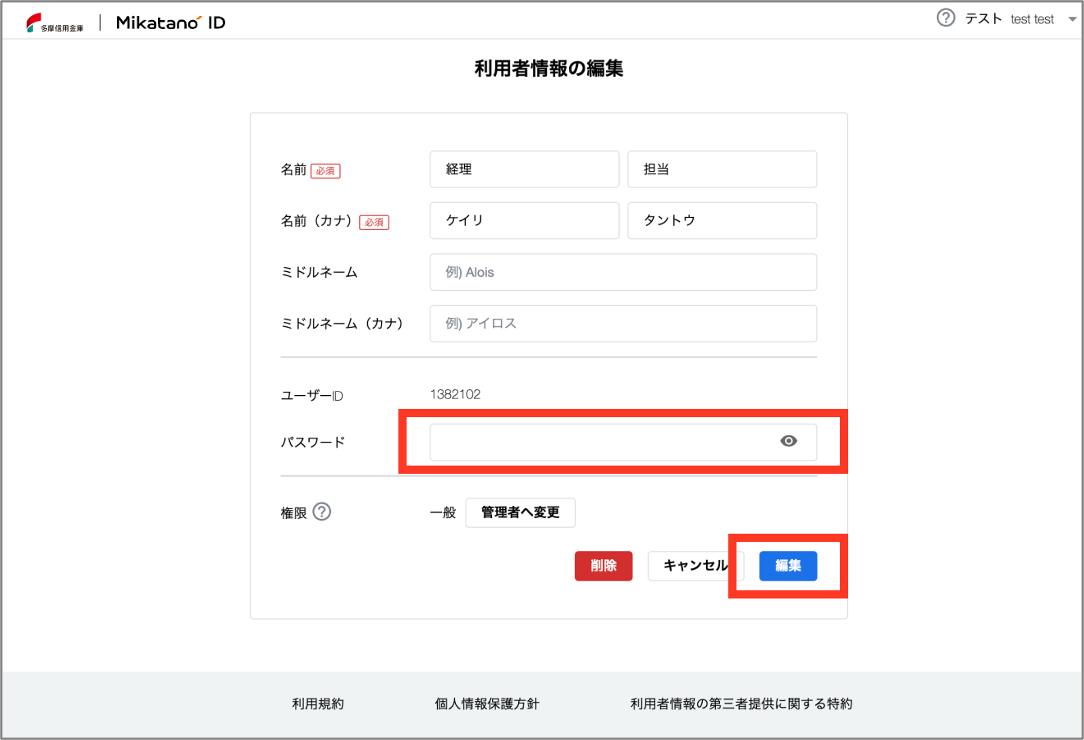This screenshot has height=740, width=1084.
Task: Click the キャンセル button
Action: coord(694,565)
